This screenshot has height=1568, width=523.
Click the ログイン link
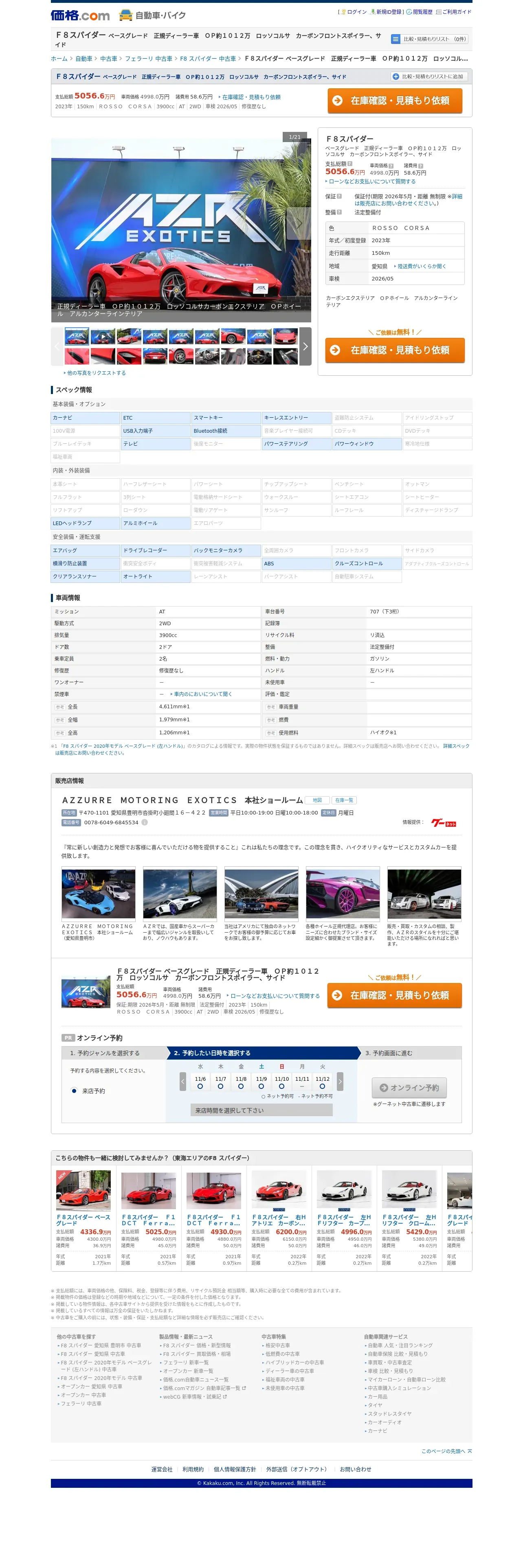(x=357, y=11)
